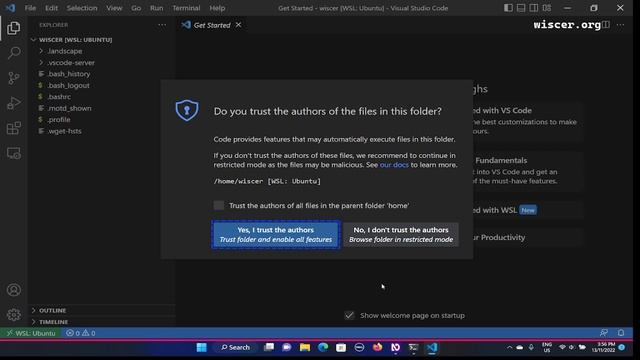Image resolution: width=640 pixels, height=360 pixels.
Task: Open the Search view in activity bar
Action: (x=13, y=53)
